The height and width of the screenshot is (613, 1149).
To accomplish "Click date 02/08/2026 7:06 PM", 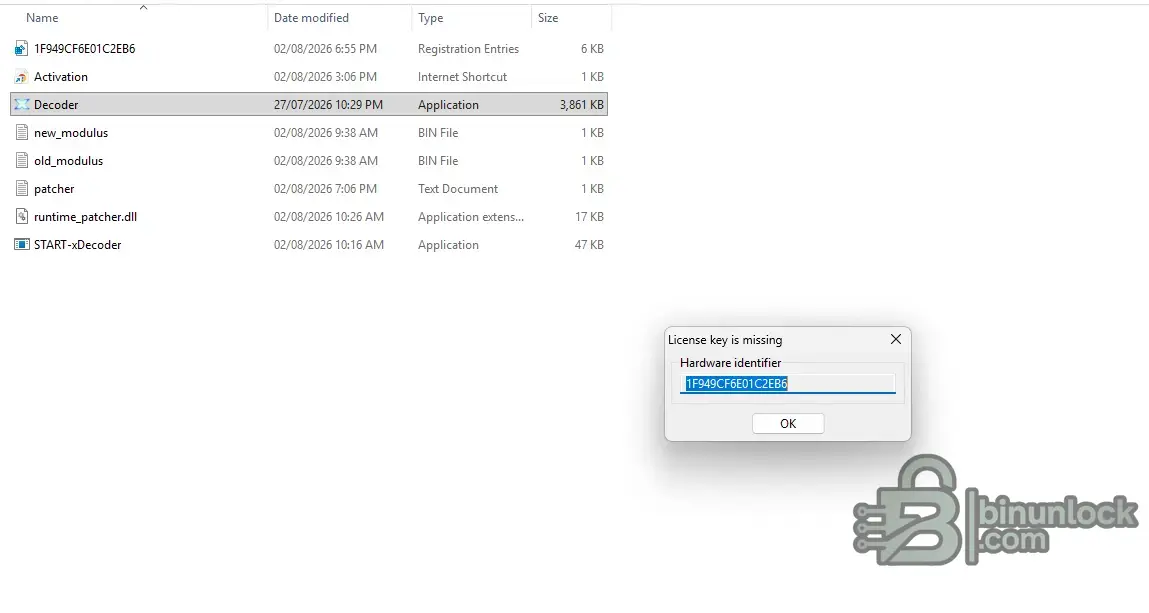I will pos(325,189).
